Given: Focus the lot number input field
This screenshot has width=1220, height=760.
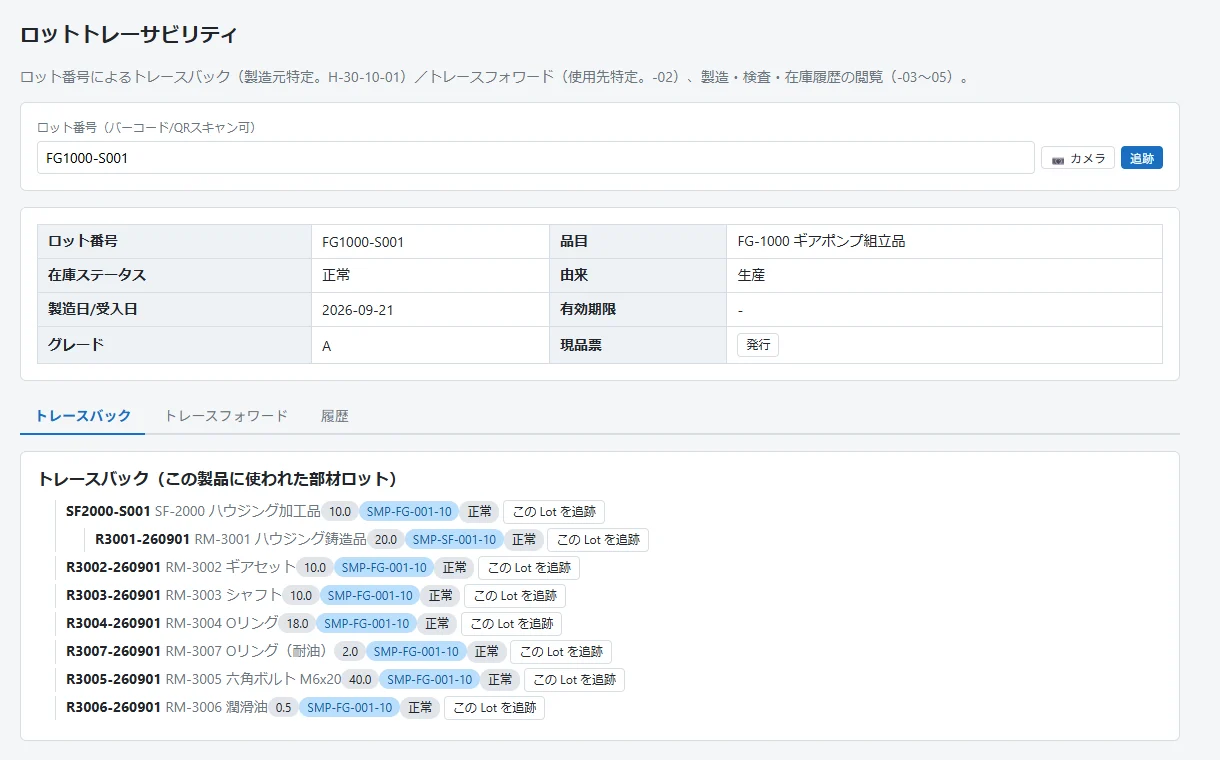Looking at the screenshot, I should 535,158.
